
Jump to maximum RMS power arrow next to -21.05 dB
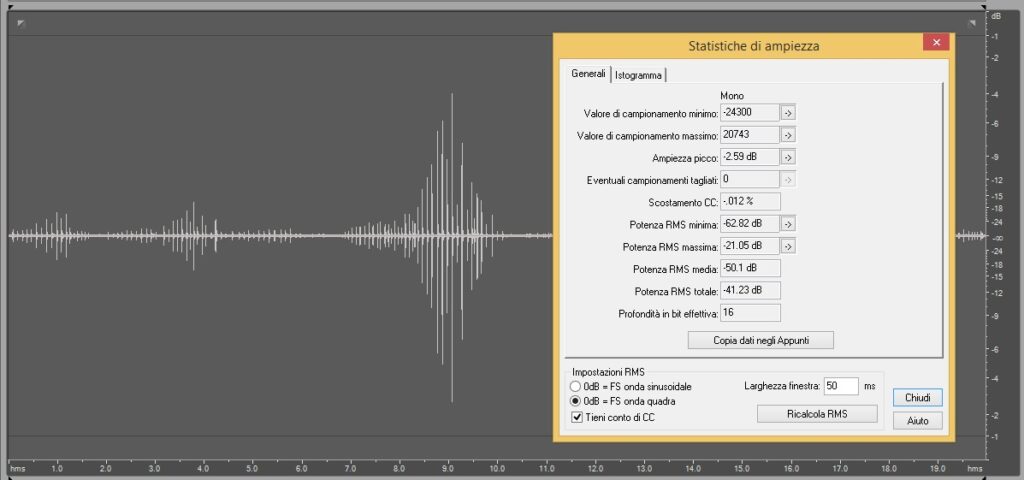click(x=788, y=246)
